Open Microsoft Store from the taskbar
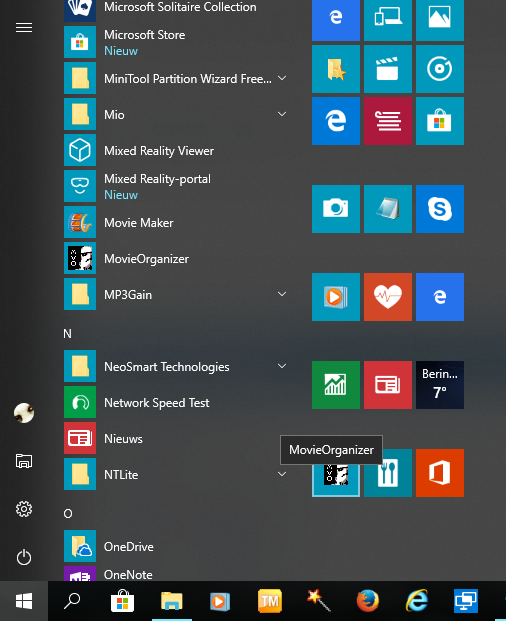Viewport: 506px width, 621px height. pyautogui.click(x=122, y=601)
